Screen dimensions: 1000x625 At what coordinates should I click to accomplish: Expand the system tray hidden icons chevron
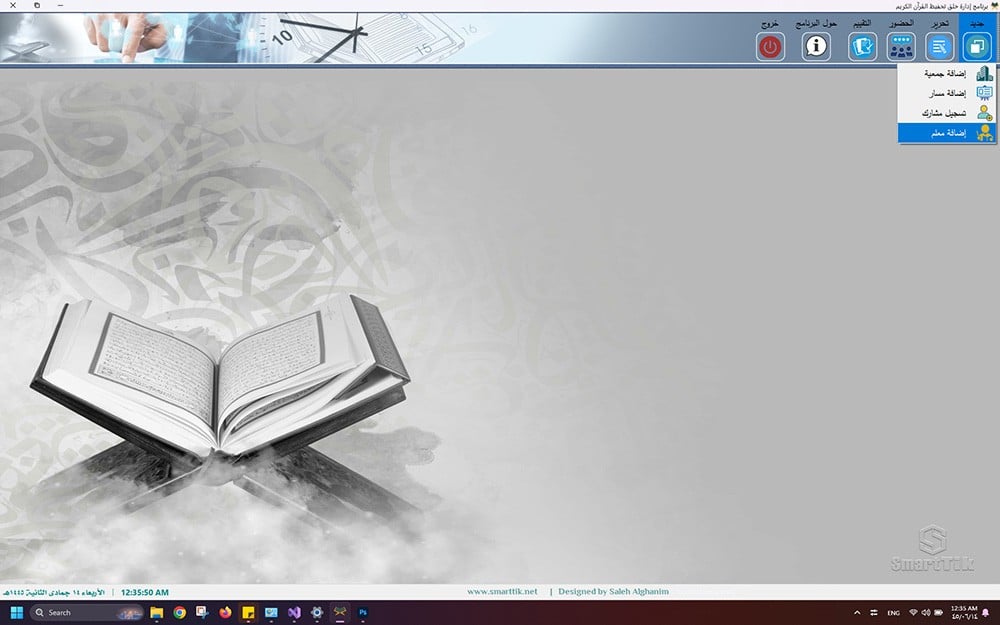(856, 612)
